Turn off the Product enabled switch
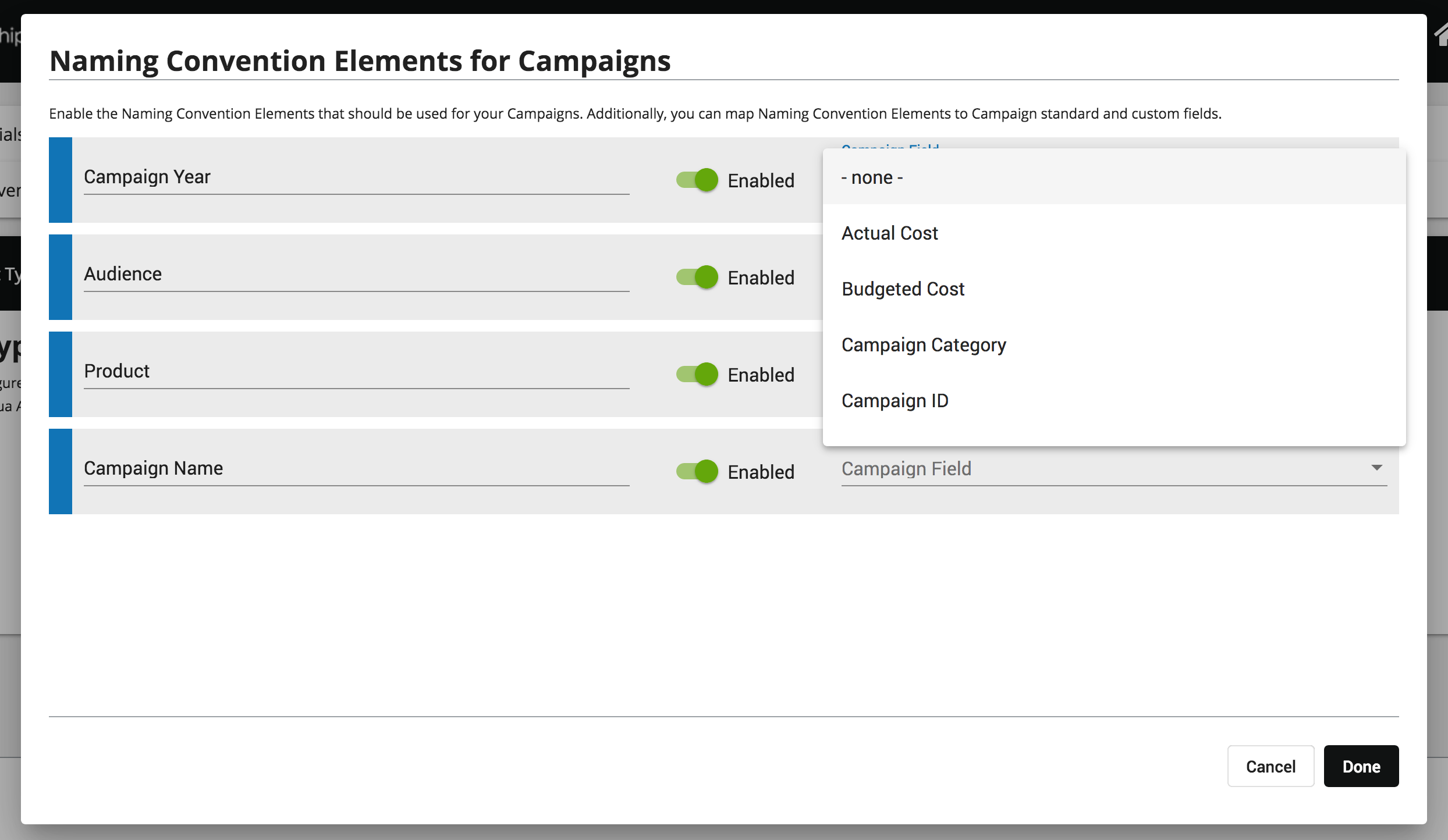 (697, 375)
